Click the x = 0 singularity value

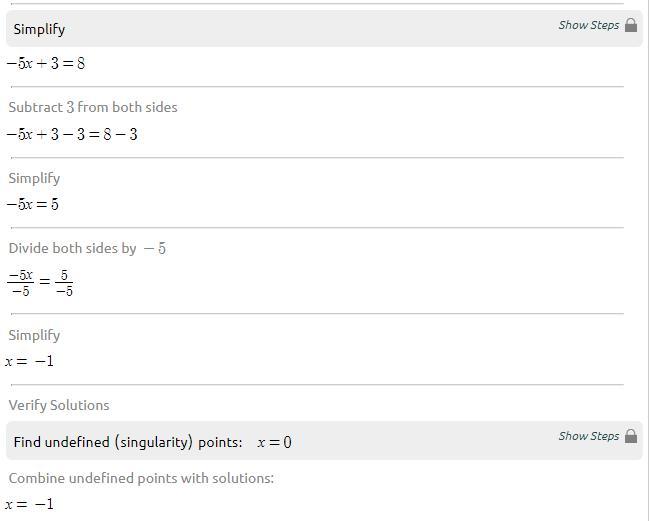pyautogui.click(x=274, y=442)
